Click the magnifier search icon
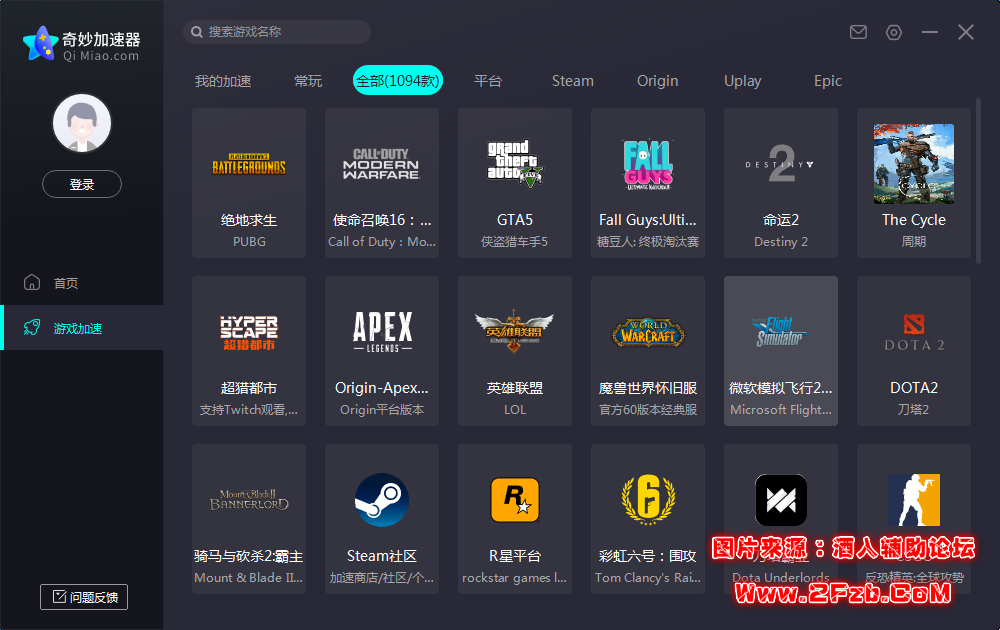This screenshot has height=630, width=1000. (197, 32)
